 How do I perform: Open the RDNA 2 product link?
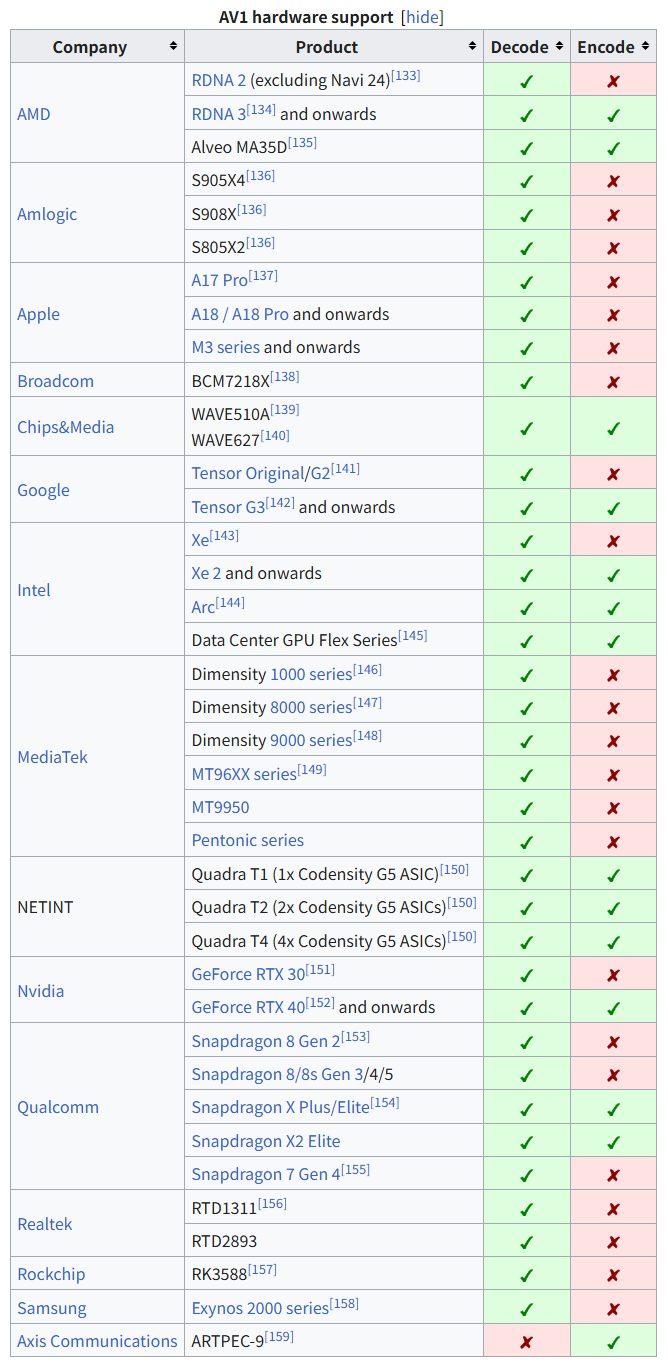coord(218,81)
